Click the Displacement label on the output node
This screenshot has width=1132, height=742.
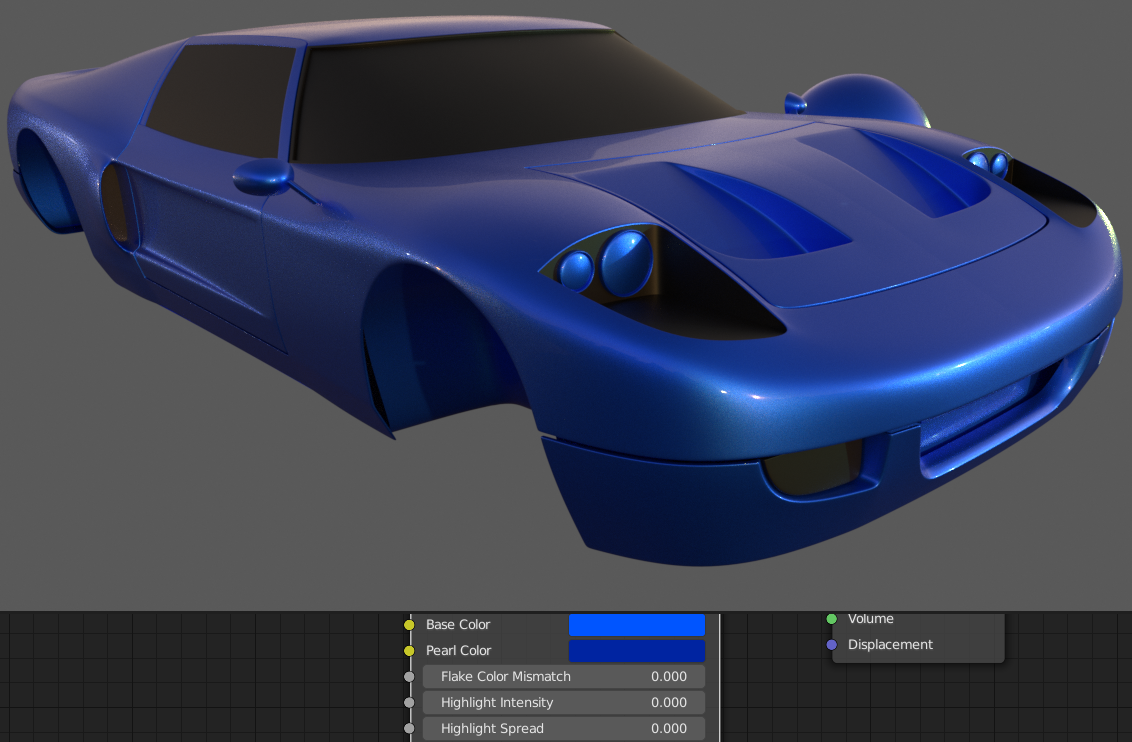pos(888,644)
